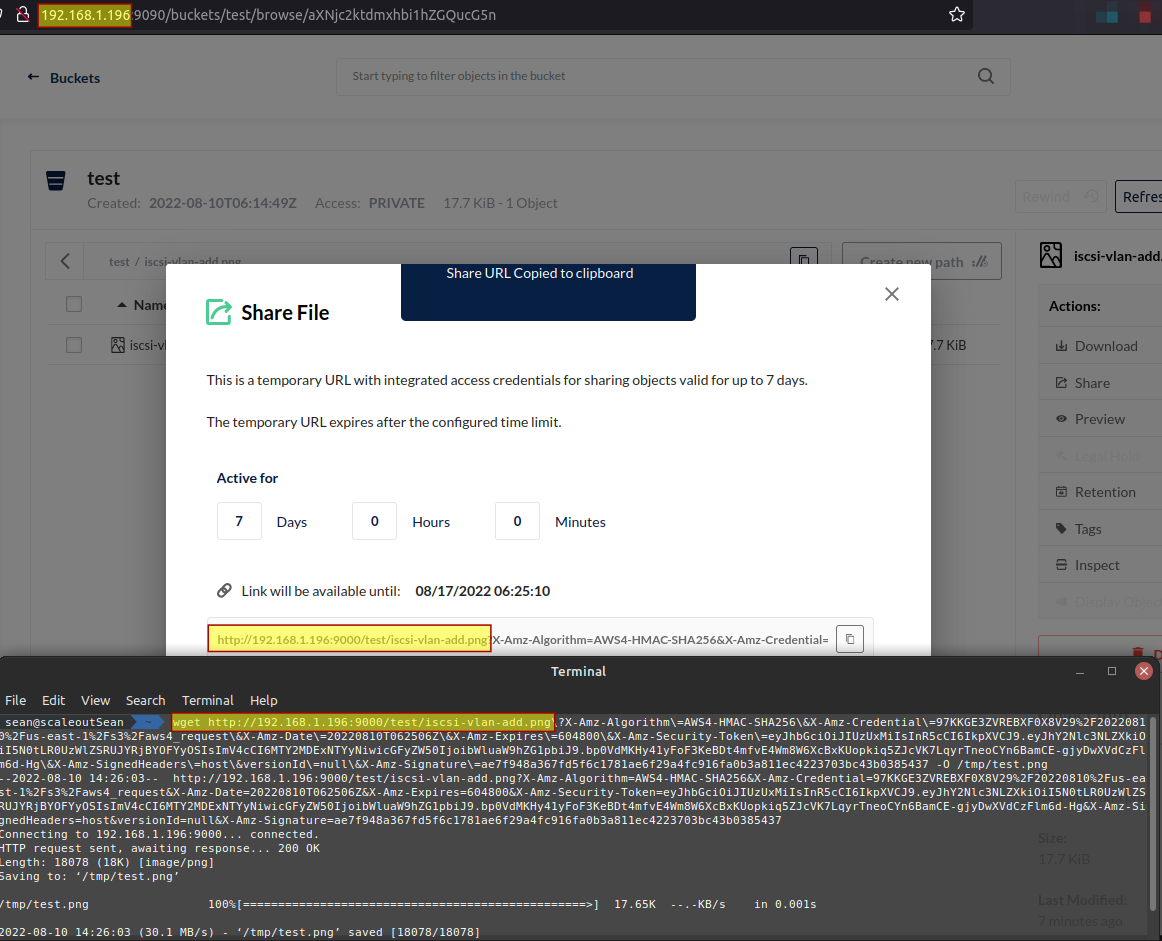
Task: Click the Tags label icon
Action: pos(1061,529)
